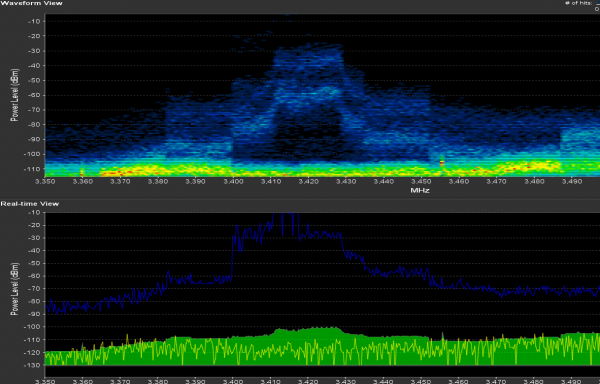
Task: Click the 3.450 tick in Waveform View
Action: [421, 181]
